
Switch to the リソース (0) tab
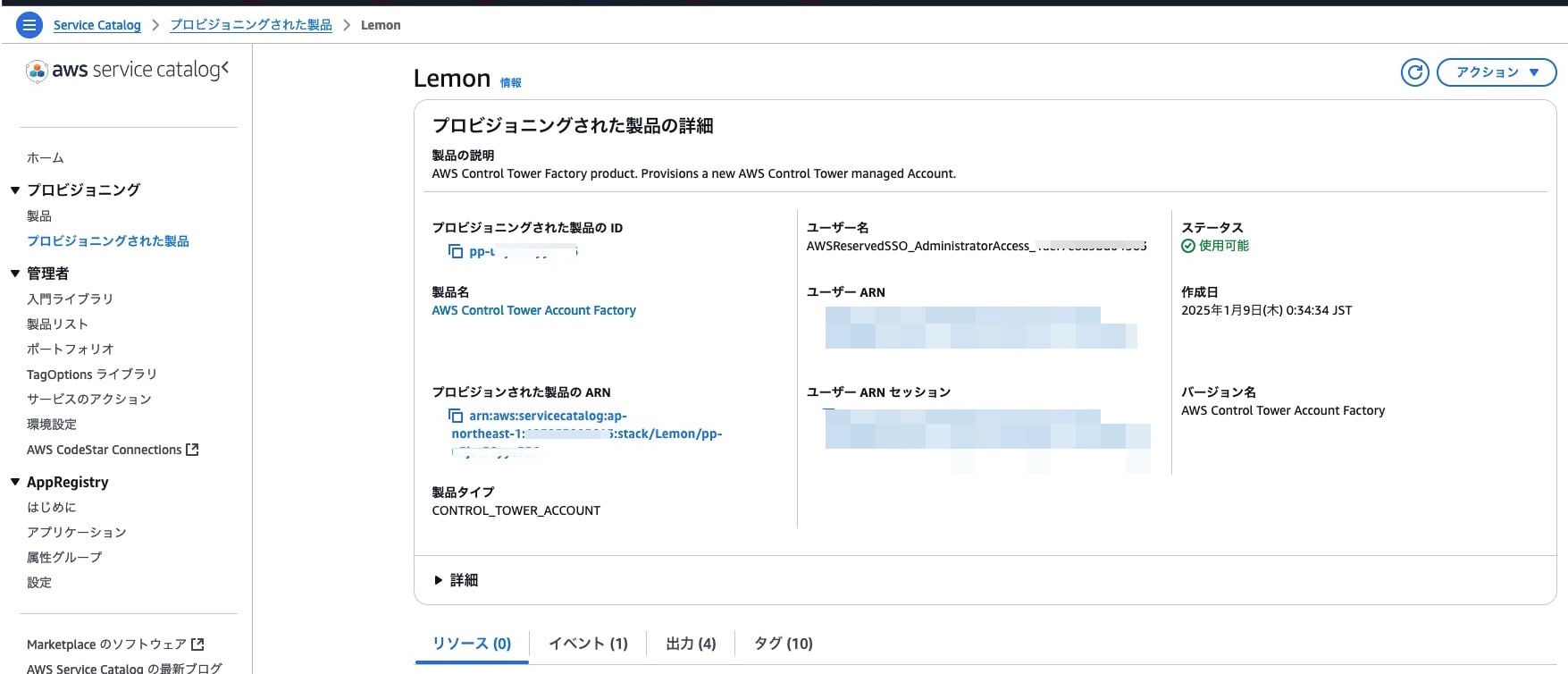coord(472,644)
